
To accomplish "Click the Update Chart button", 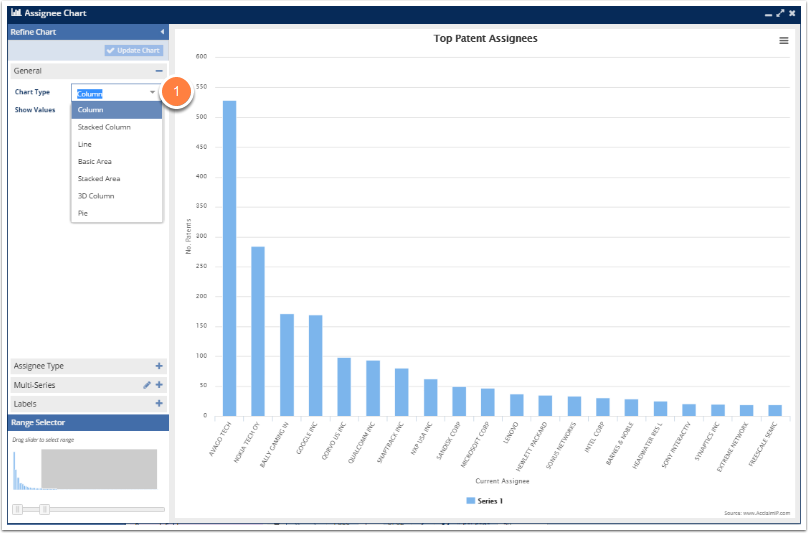I will click(x=134, y=51).
